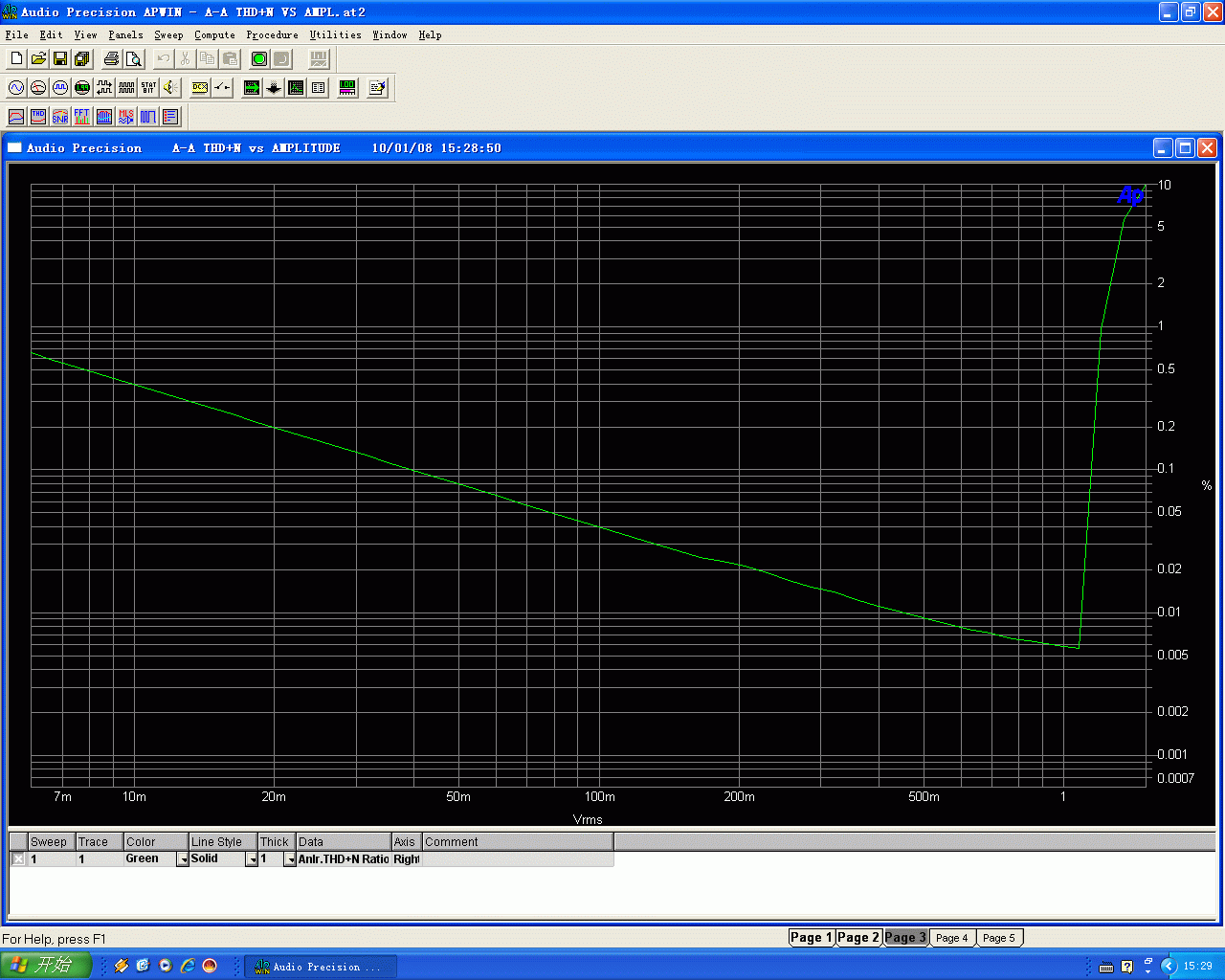The image size is (1225, 980).
Task: Open the Procedure Editor notepad icon
Action: click(x=378, y=88)
